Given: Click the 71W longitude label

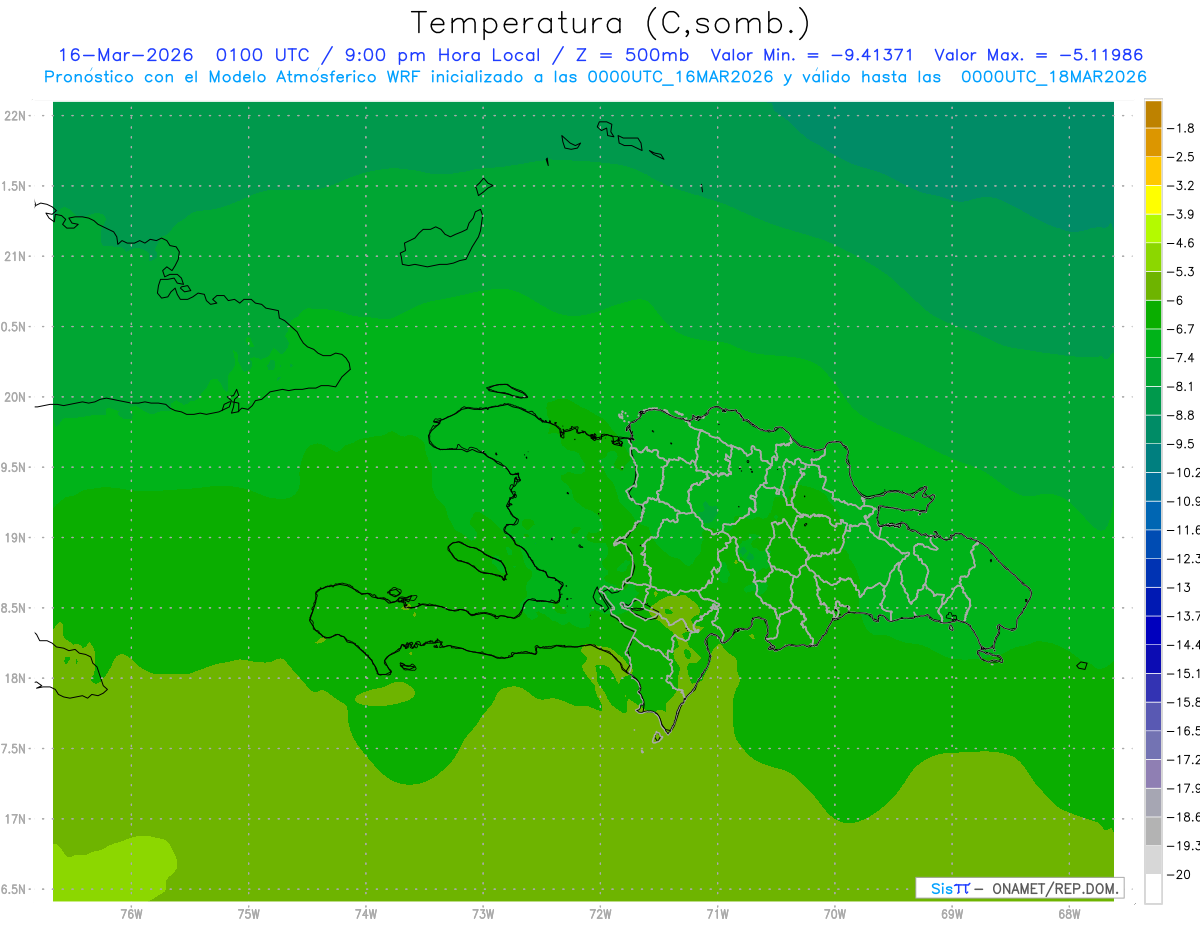Looking at the screenshot, I should pos(717,913).
